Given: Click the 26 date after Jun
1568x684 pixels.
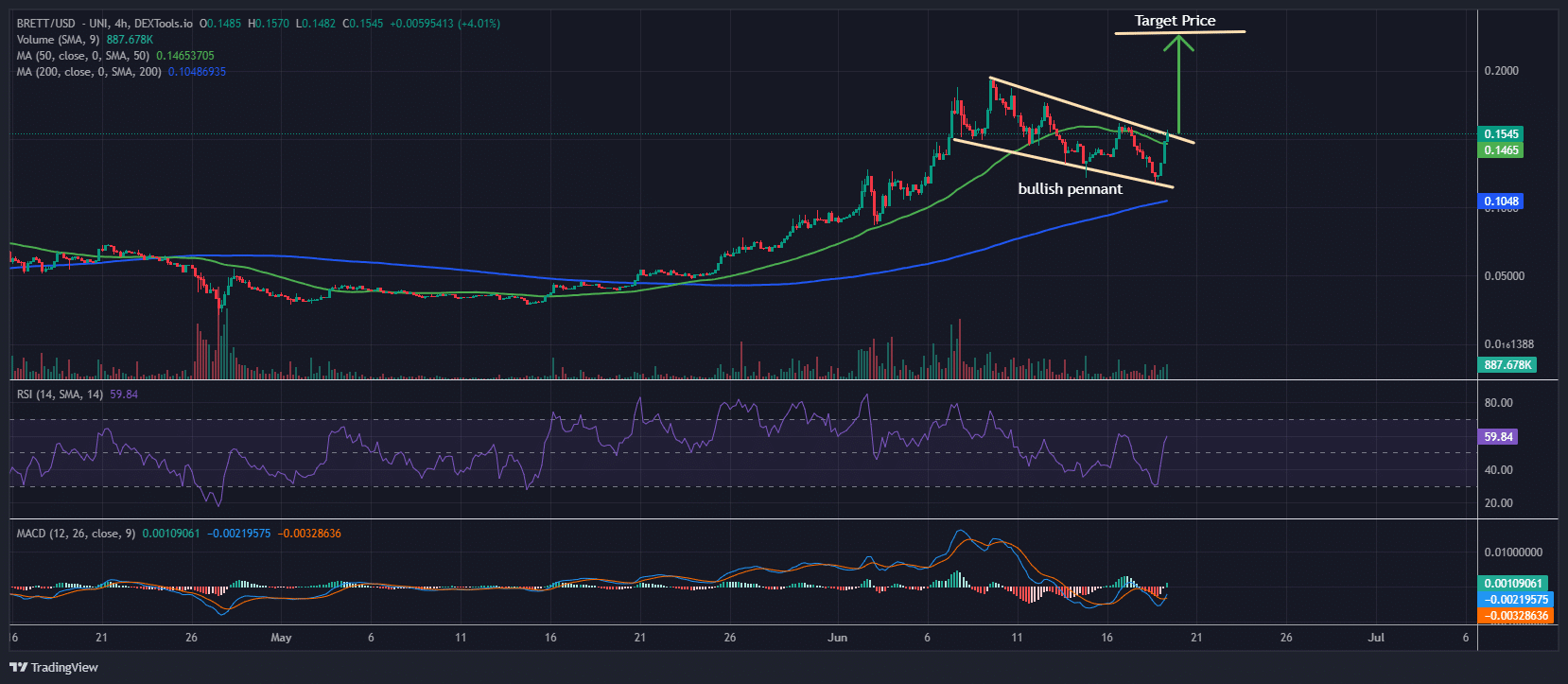Looking at the screenshot, I should (x=1286, y=638).
